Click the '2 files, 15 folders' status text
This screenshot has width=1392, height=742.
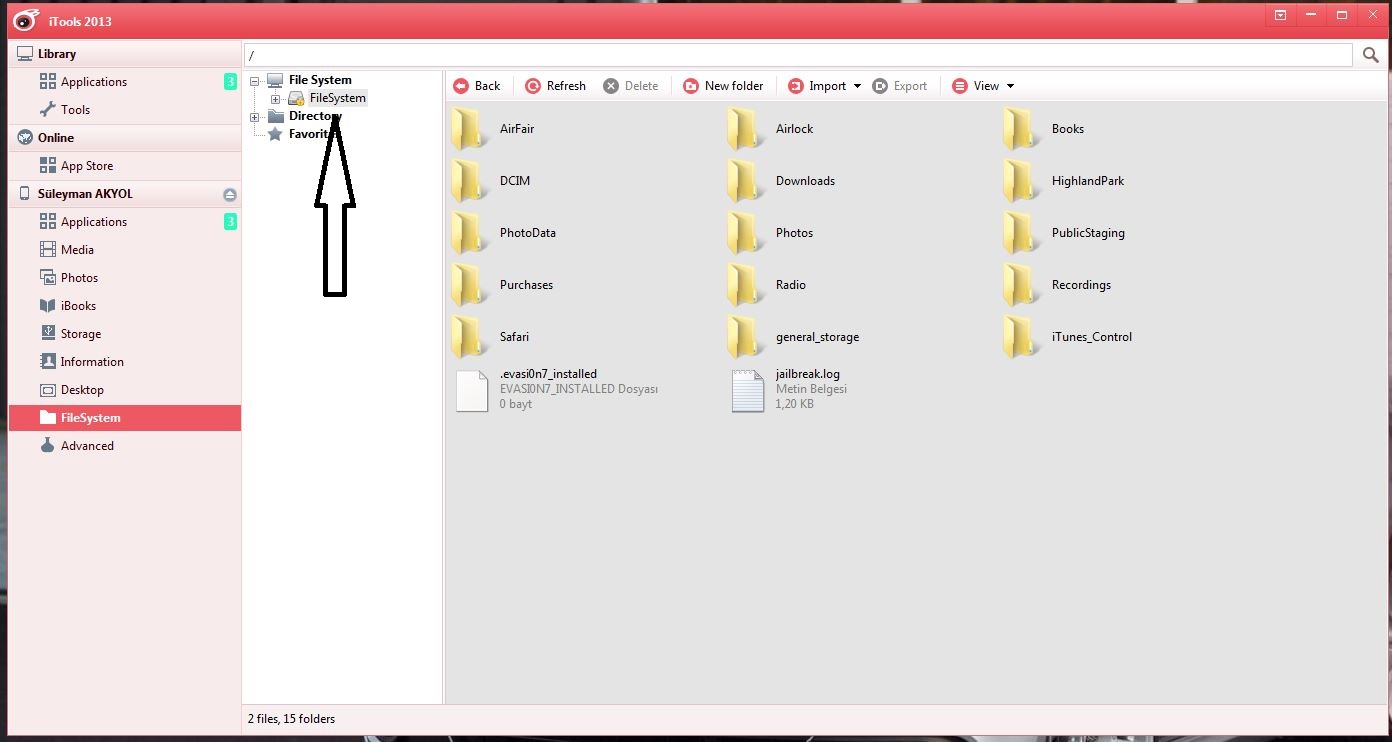pos(291,719)
